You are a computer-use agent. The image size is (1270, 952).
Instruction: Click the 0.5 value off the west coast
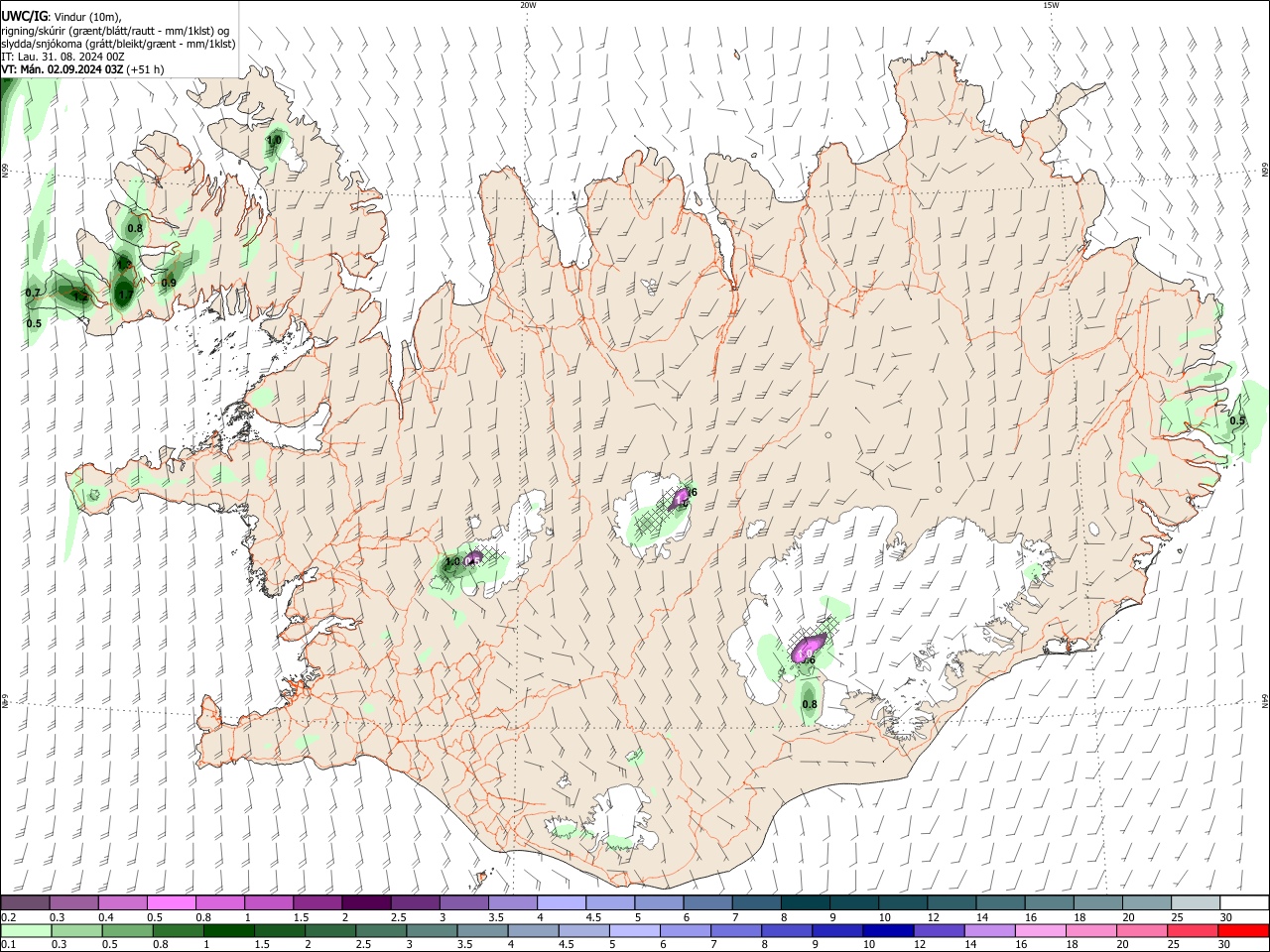pyautogui.click(x=34, y=323)
